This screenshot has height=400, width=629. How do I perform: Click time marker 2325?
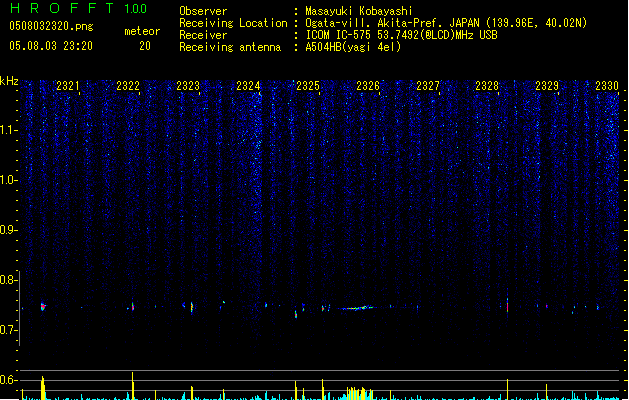(x=308, y=86)
